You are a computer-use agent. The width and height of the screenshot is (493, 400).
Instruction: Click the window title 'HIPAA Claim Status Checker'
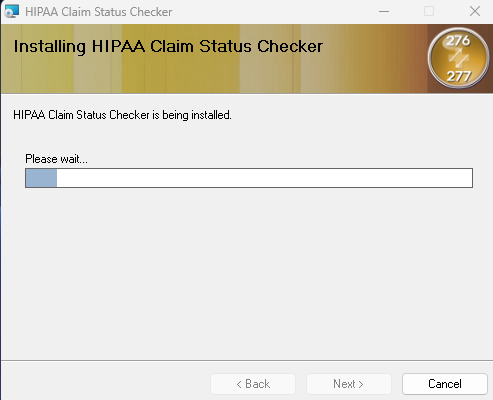(x=99, y=12)
